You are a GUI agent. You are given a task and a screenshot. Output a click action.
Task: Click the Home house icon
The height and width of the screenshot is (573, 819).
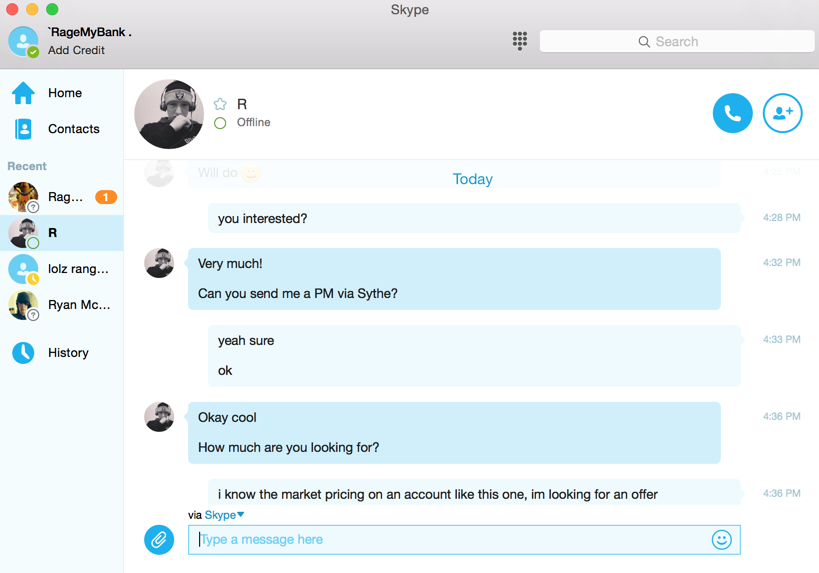click(23, 93)
